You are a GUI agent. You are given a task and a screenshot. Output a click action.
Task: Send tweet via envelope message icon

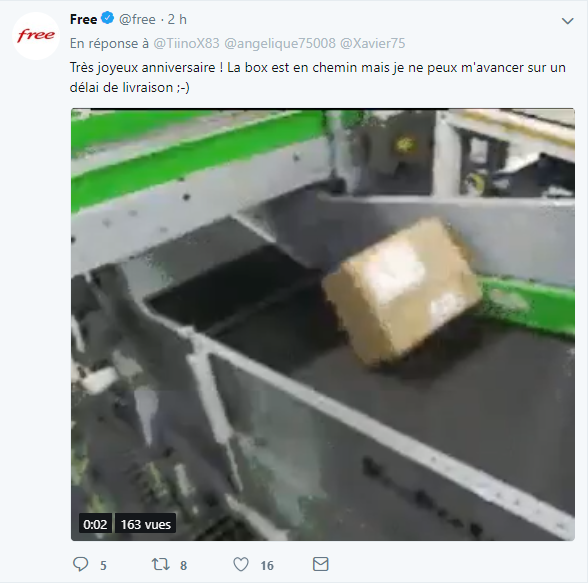coord(321,564)
